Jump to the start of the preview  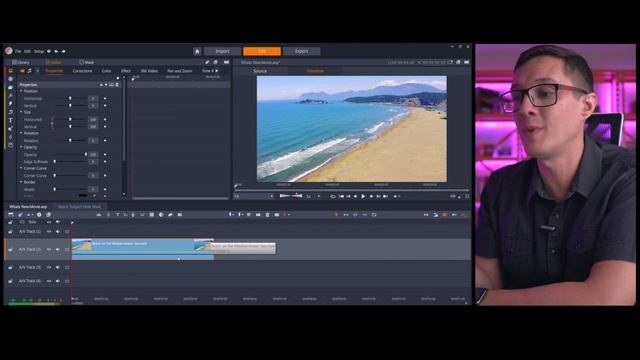tap(341, 196)
